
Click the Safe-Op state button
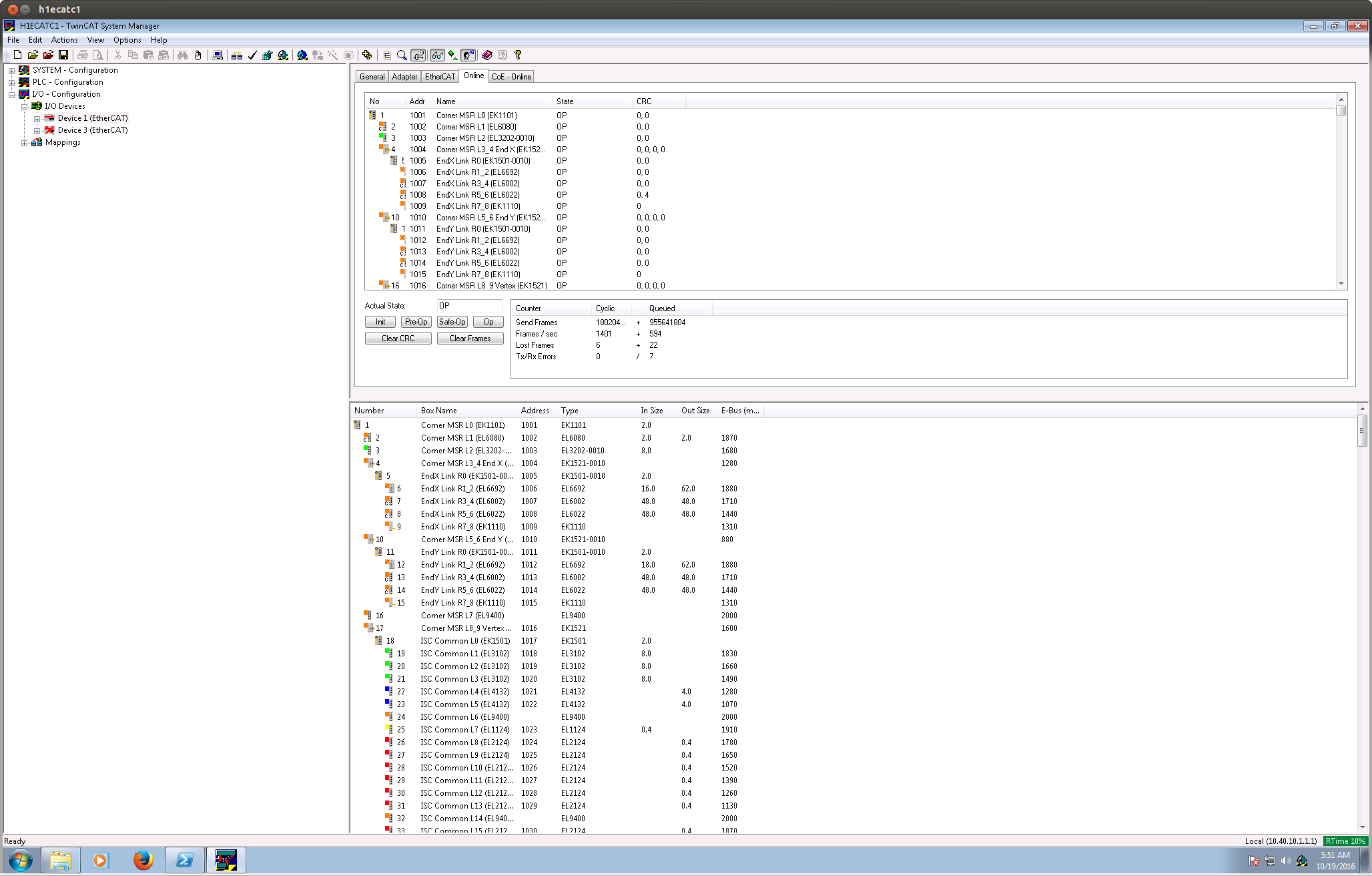[452, 322]
